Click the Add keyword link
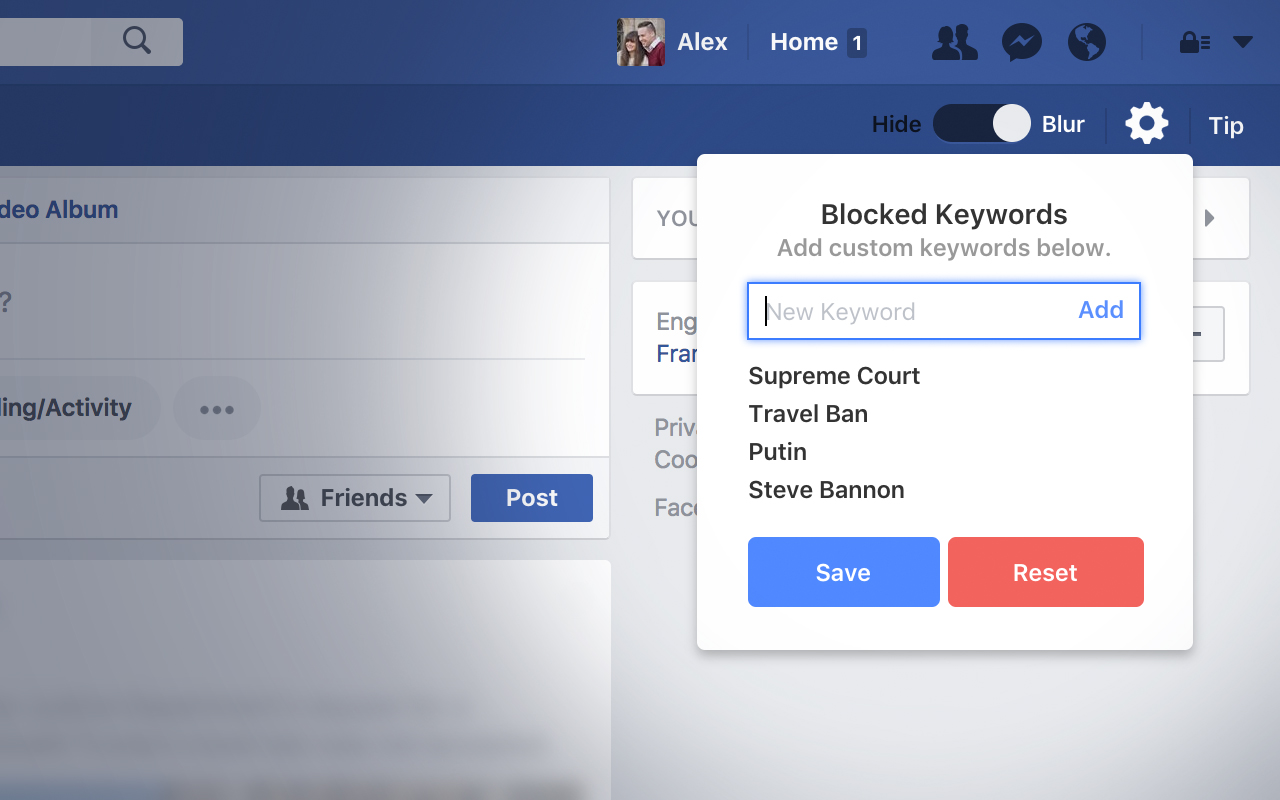The height and width of the screenshot is (800, 1280). point(1101,310)
